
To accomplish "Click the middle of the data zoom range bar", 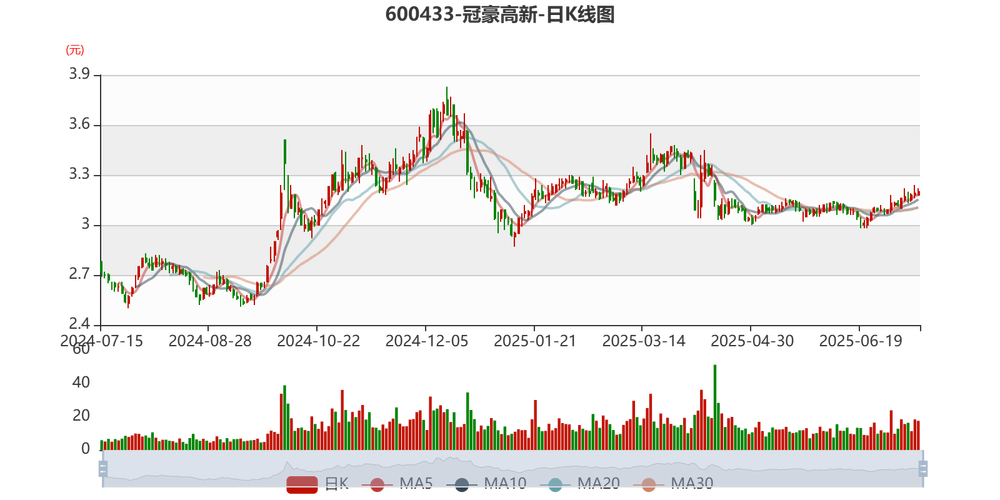I will [511, 468].
